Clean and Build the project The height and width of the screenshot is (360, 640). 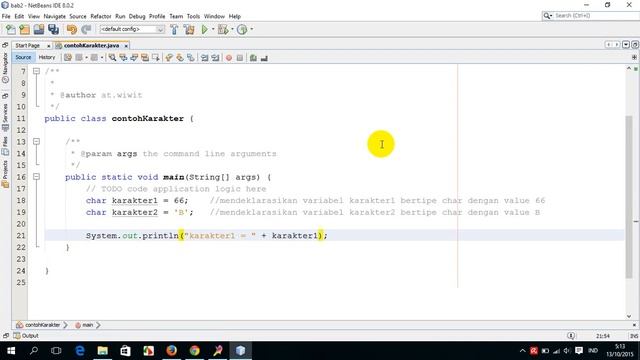(x=189, y=29)
